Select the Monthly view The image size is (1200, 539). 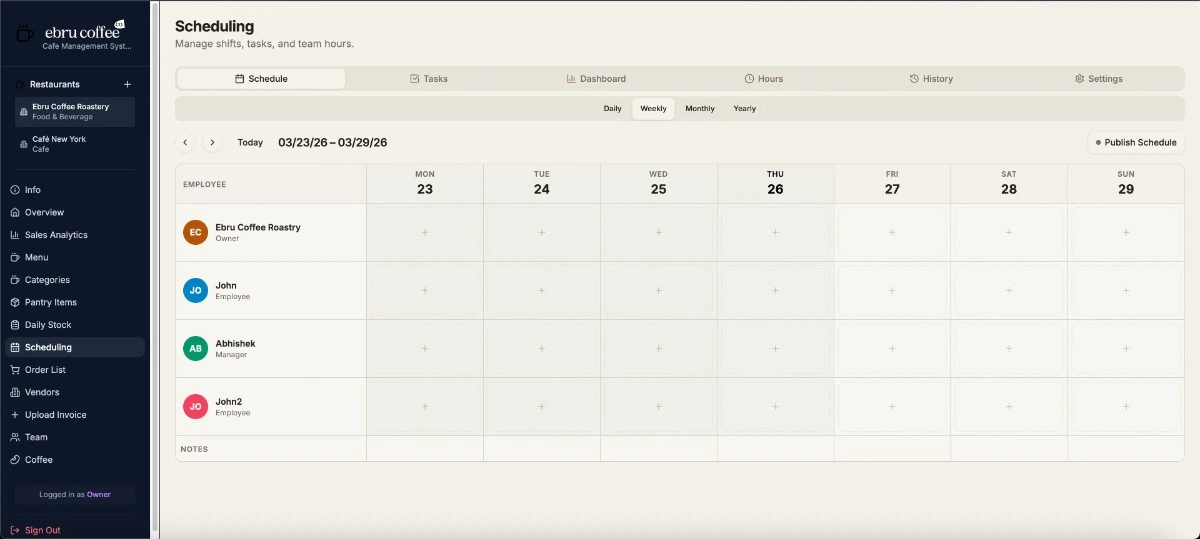(700, 108)
